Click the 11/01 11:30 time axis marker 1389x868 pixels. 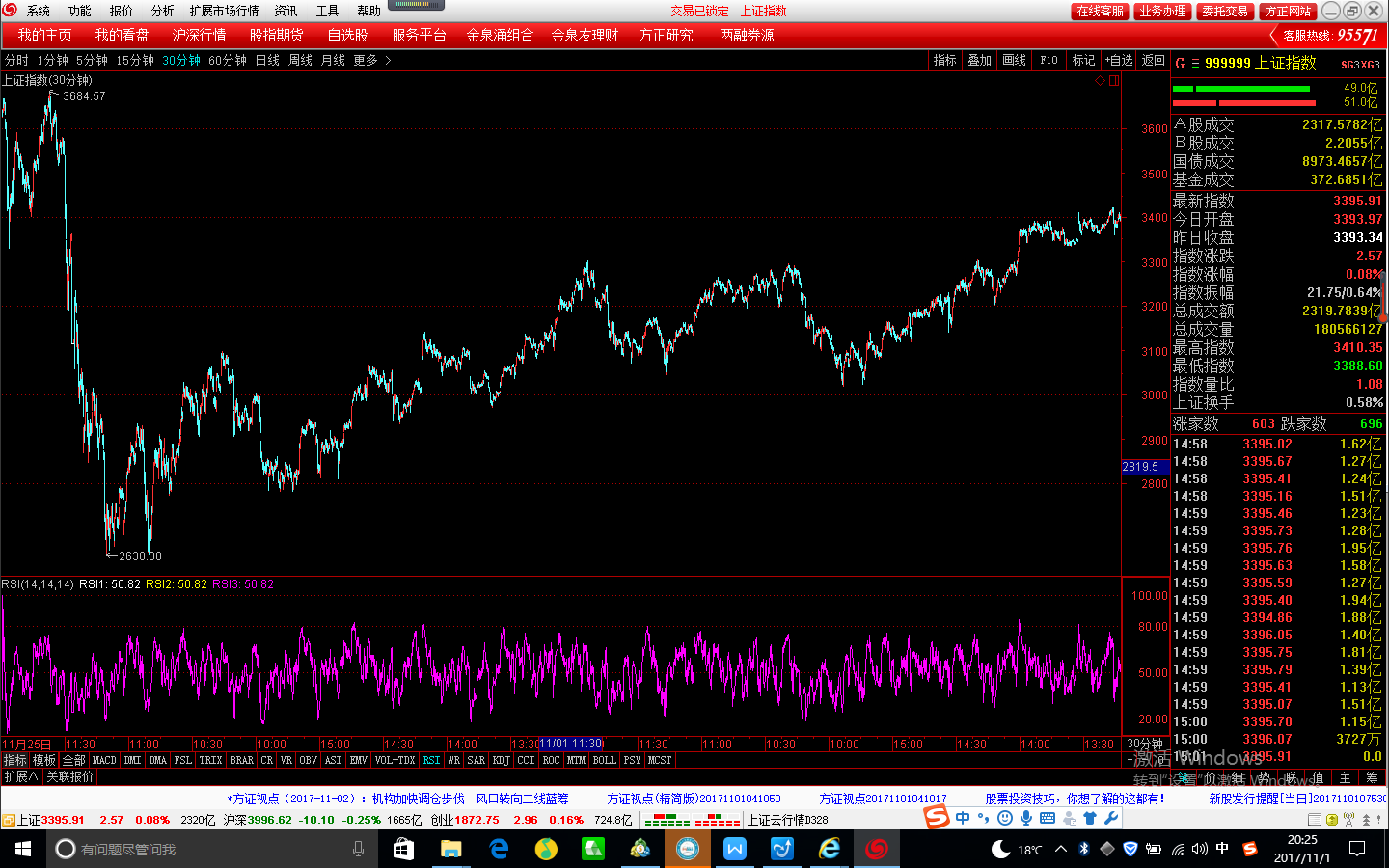[571, 744]
